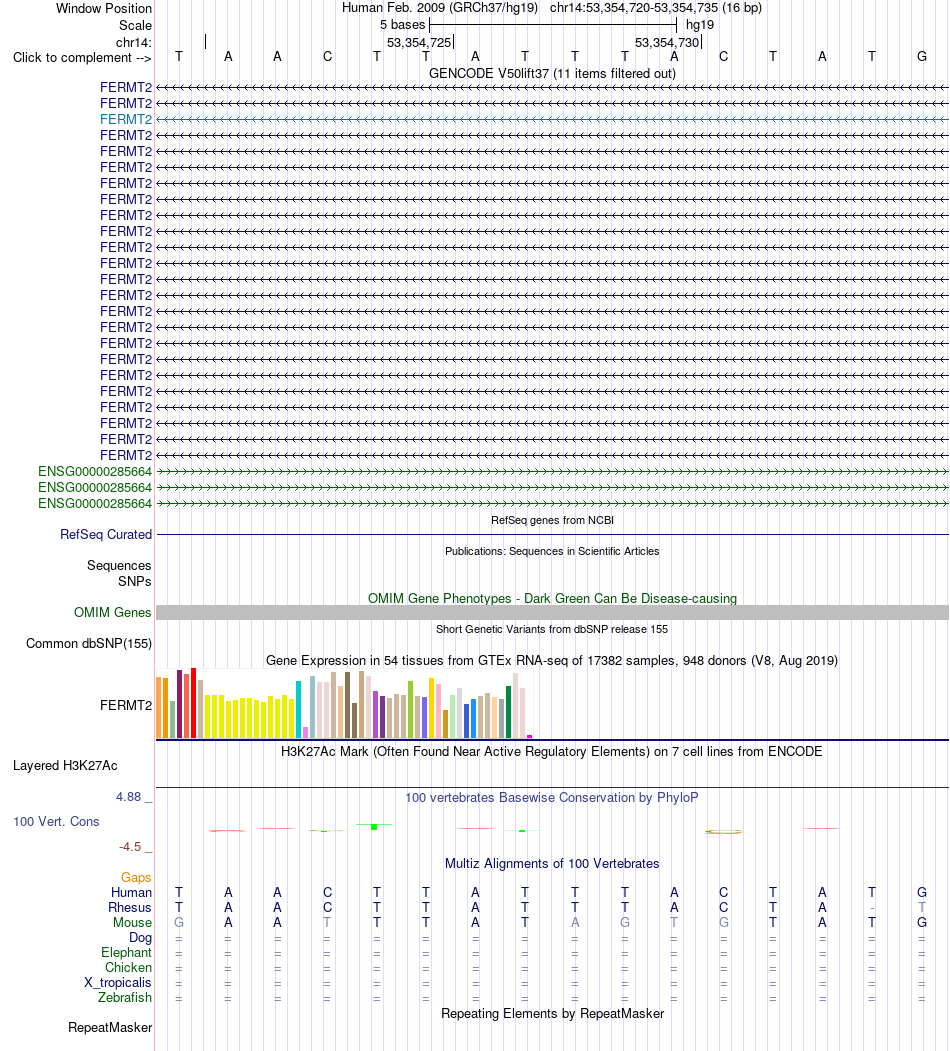950x1051 pixels.
Task: Click the G base in the complement sequence row
Action: [922, 57]
